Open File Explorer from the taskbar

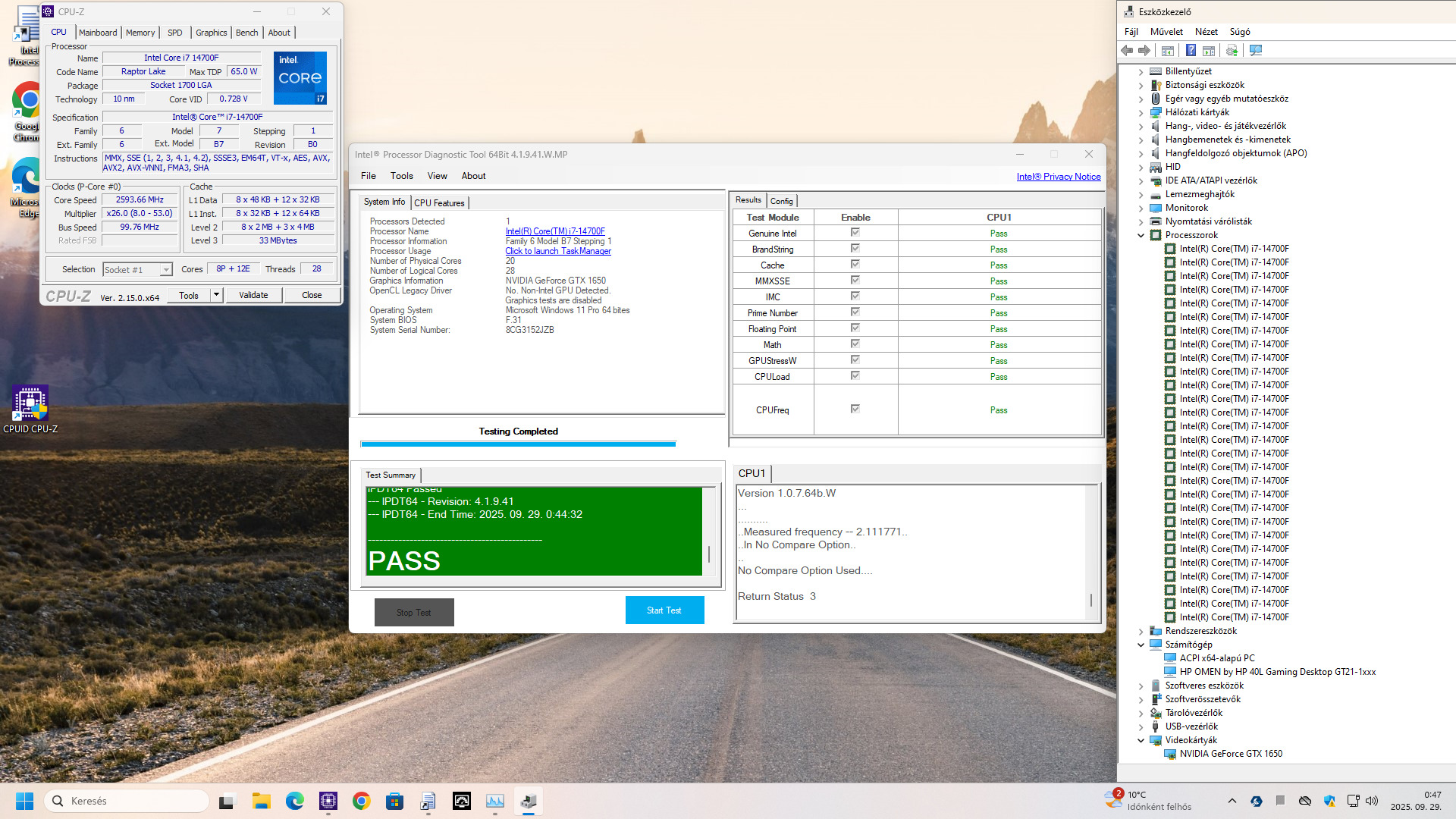pyautogui.click(x=262, y=801)
